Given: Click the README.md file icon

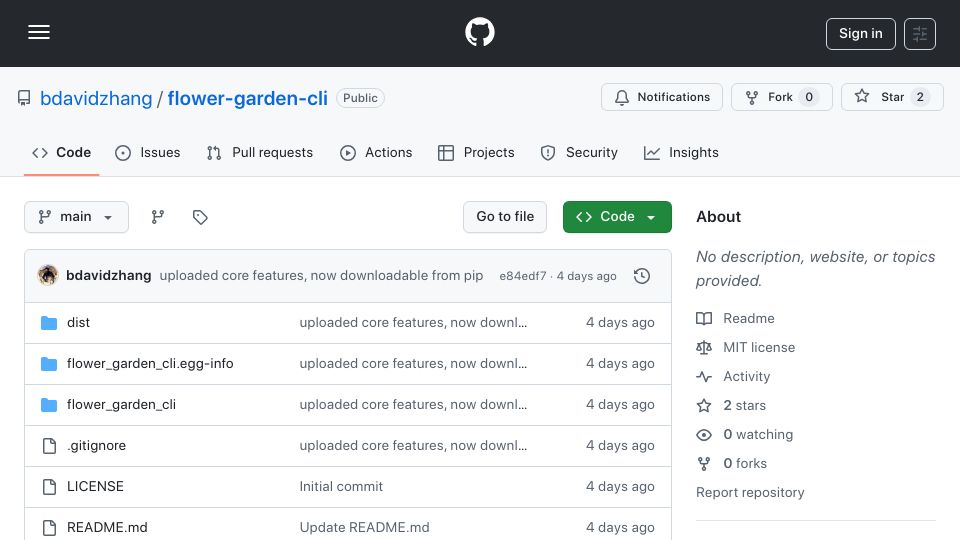Looking at the screenshot, I should click(49, 528).
